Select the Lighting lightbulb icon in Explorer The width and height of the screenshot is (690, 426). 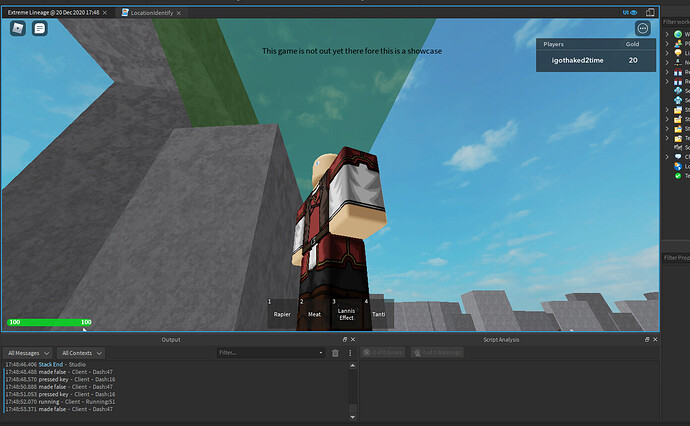[678, 53]
